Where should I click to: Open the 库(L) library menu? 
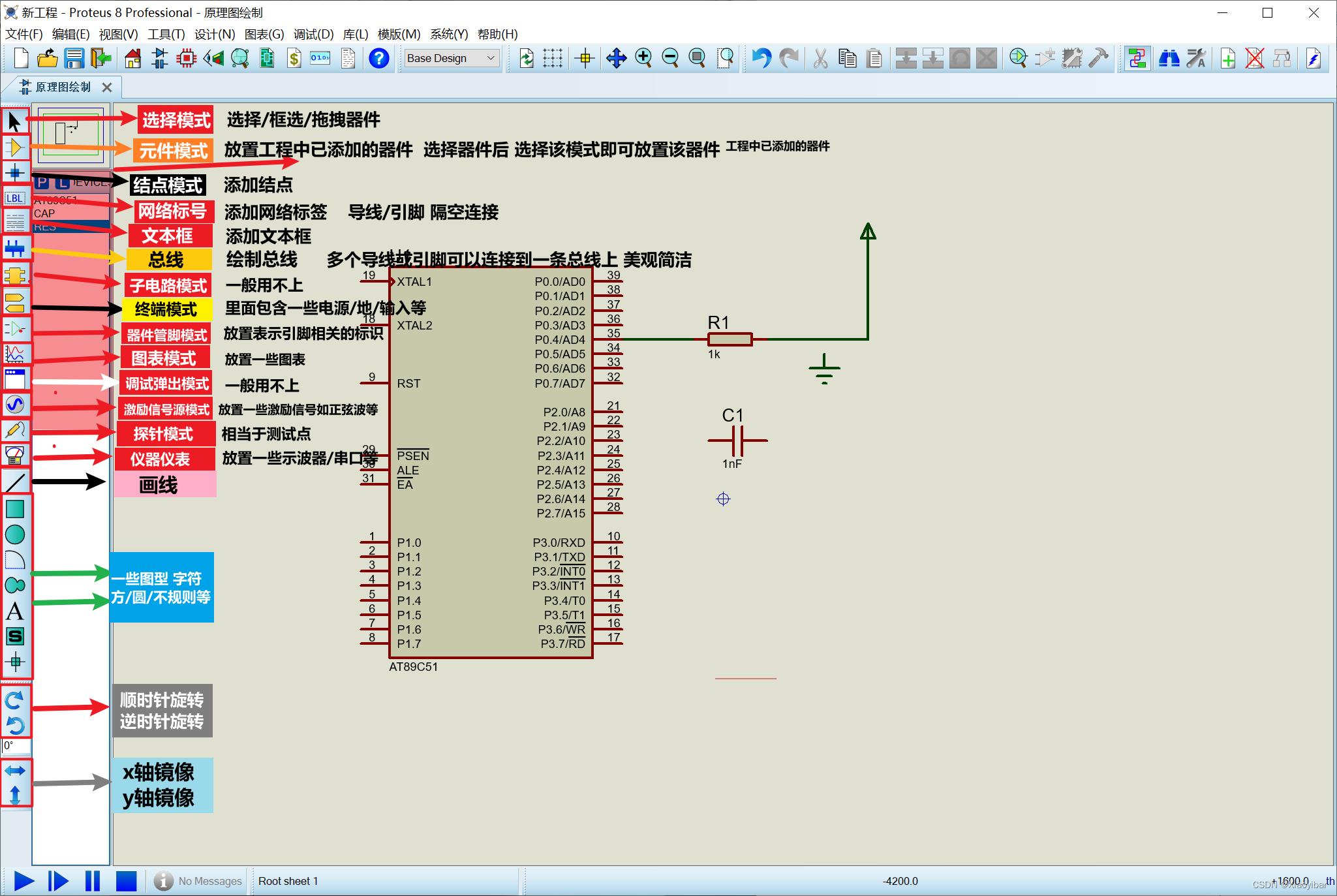[x=356, y=34]
